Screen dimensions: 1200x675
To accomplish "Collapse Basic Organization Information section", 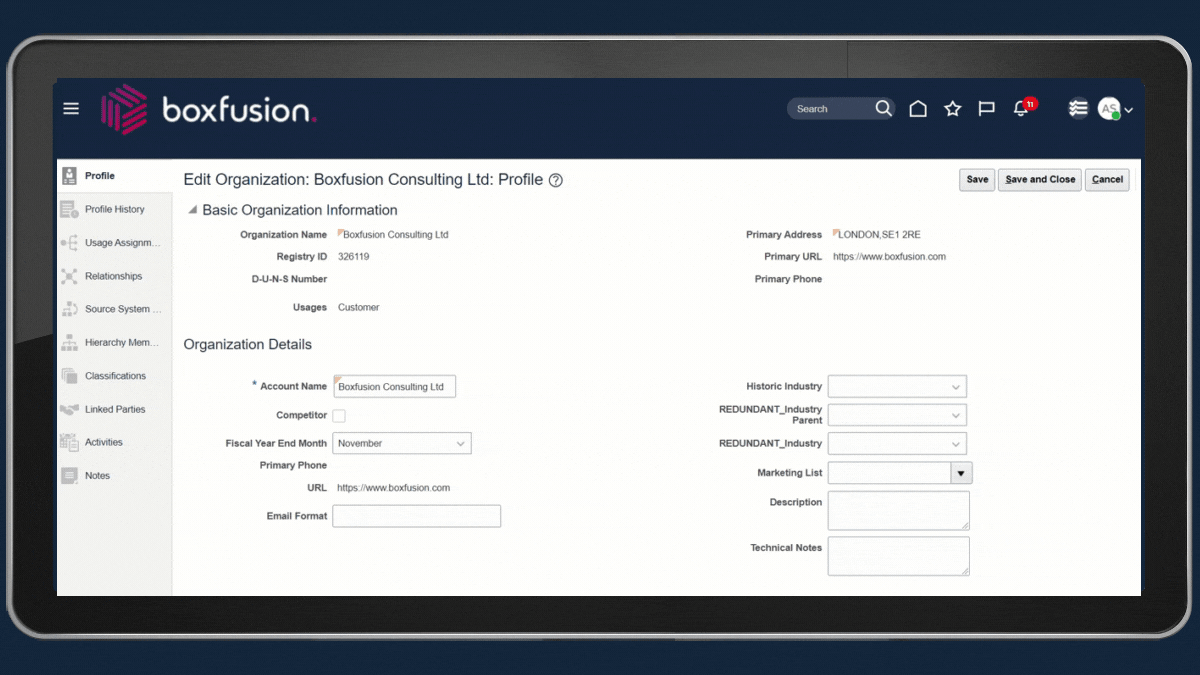I will pos(192,211).
